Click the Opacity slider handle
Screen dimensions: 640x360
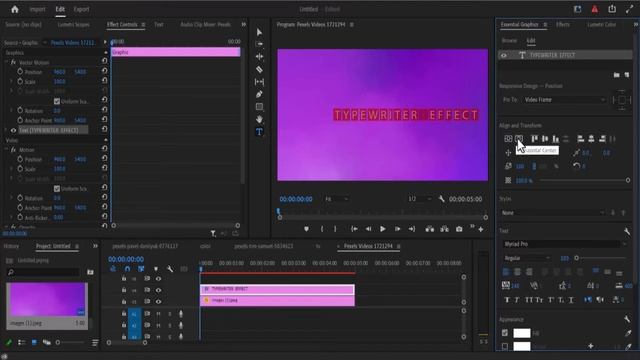(628, 180)
